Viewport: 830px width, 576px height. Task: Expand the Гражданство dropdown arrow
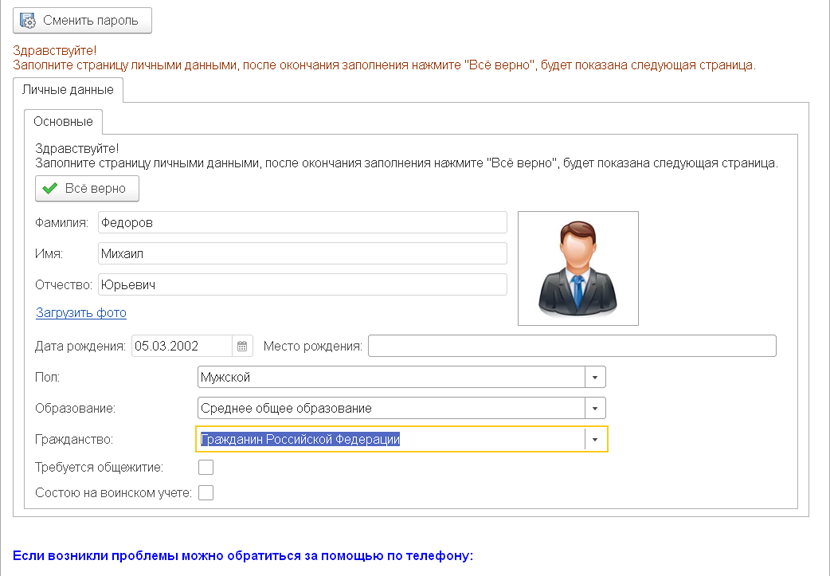(595, 439)
